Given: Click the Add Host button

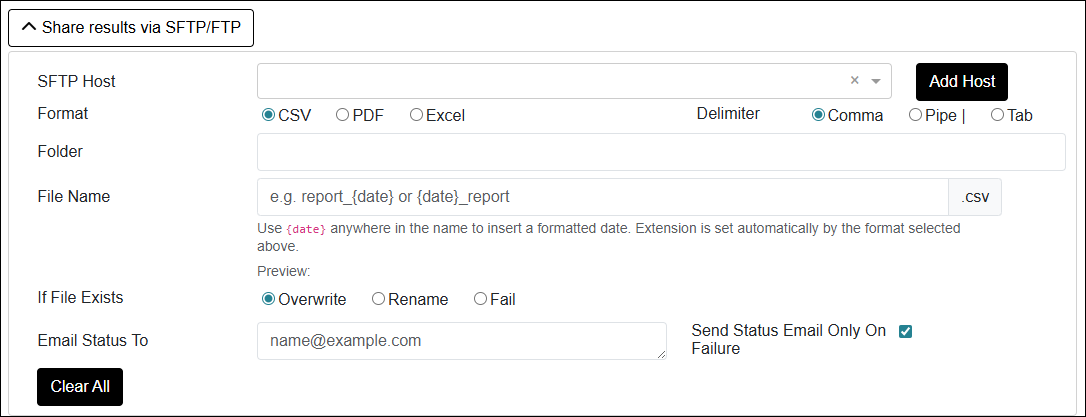Looking at the screenshot, I should point(961,81).
